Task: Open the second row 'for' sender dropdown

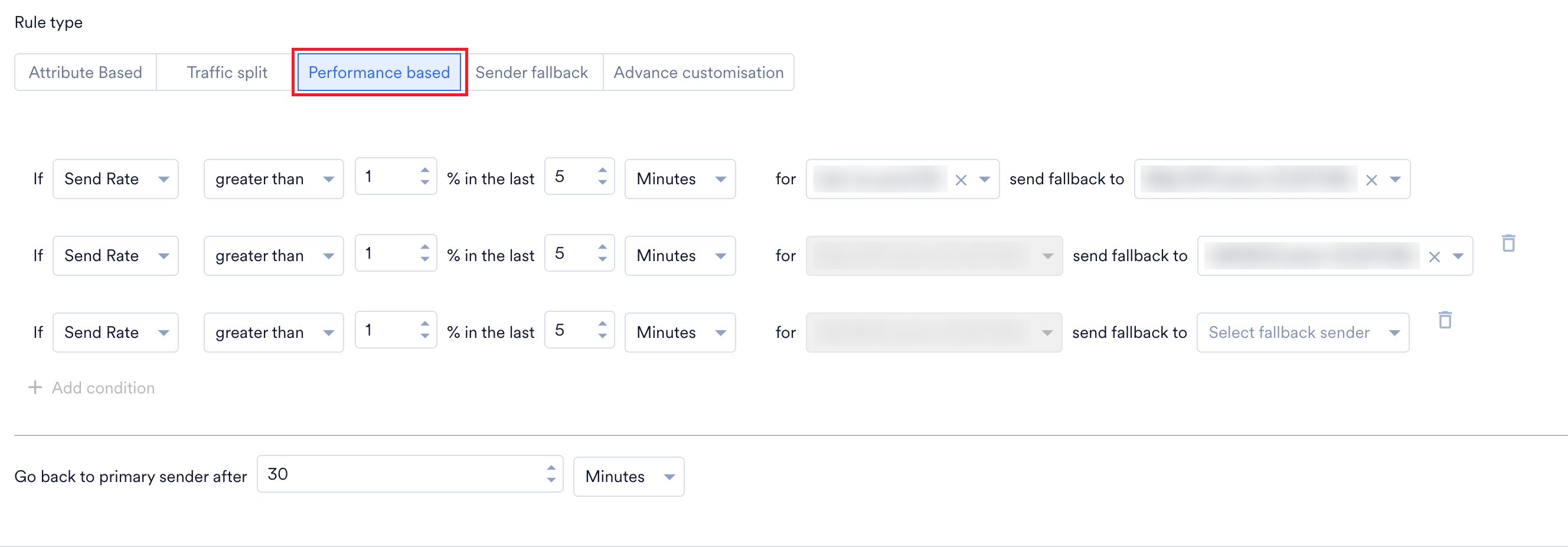Action: [935, 256]
